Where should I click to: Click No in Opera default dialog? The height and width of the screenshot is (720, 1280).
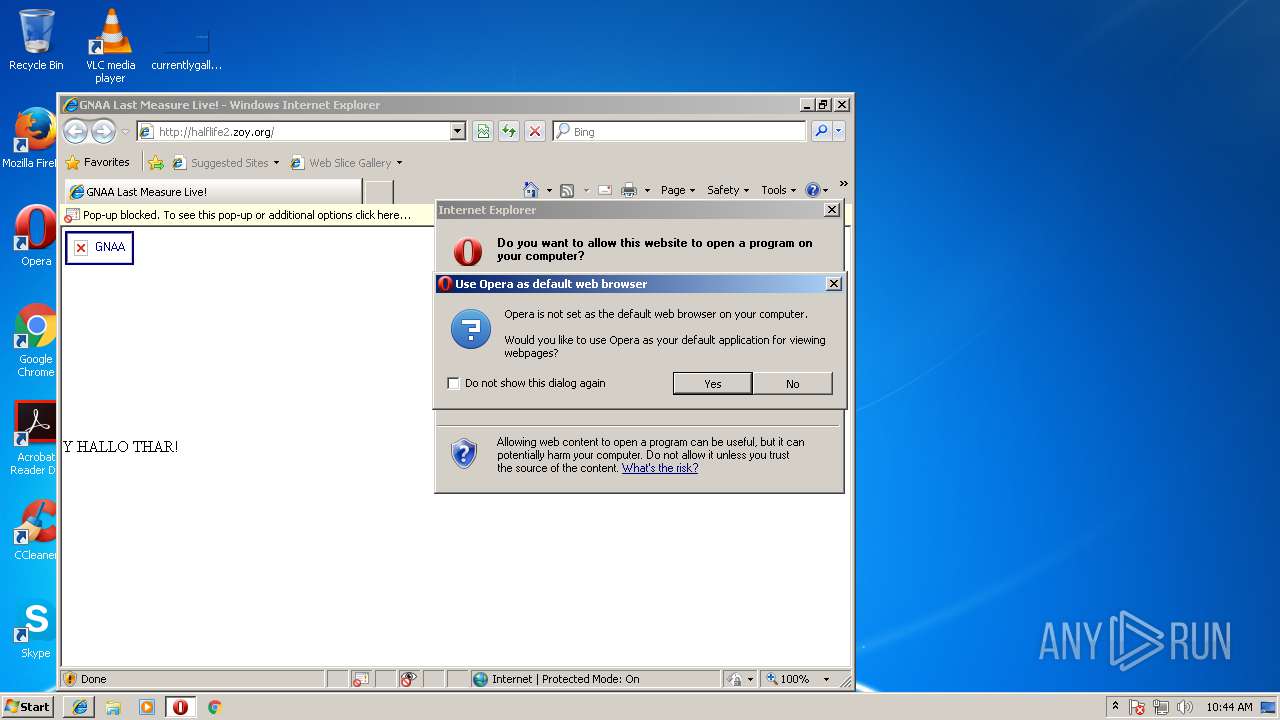(x=792, y=383)
